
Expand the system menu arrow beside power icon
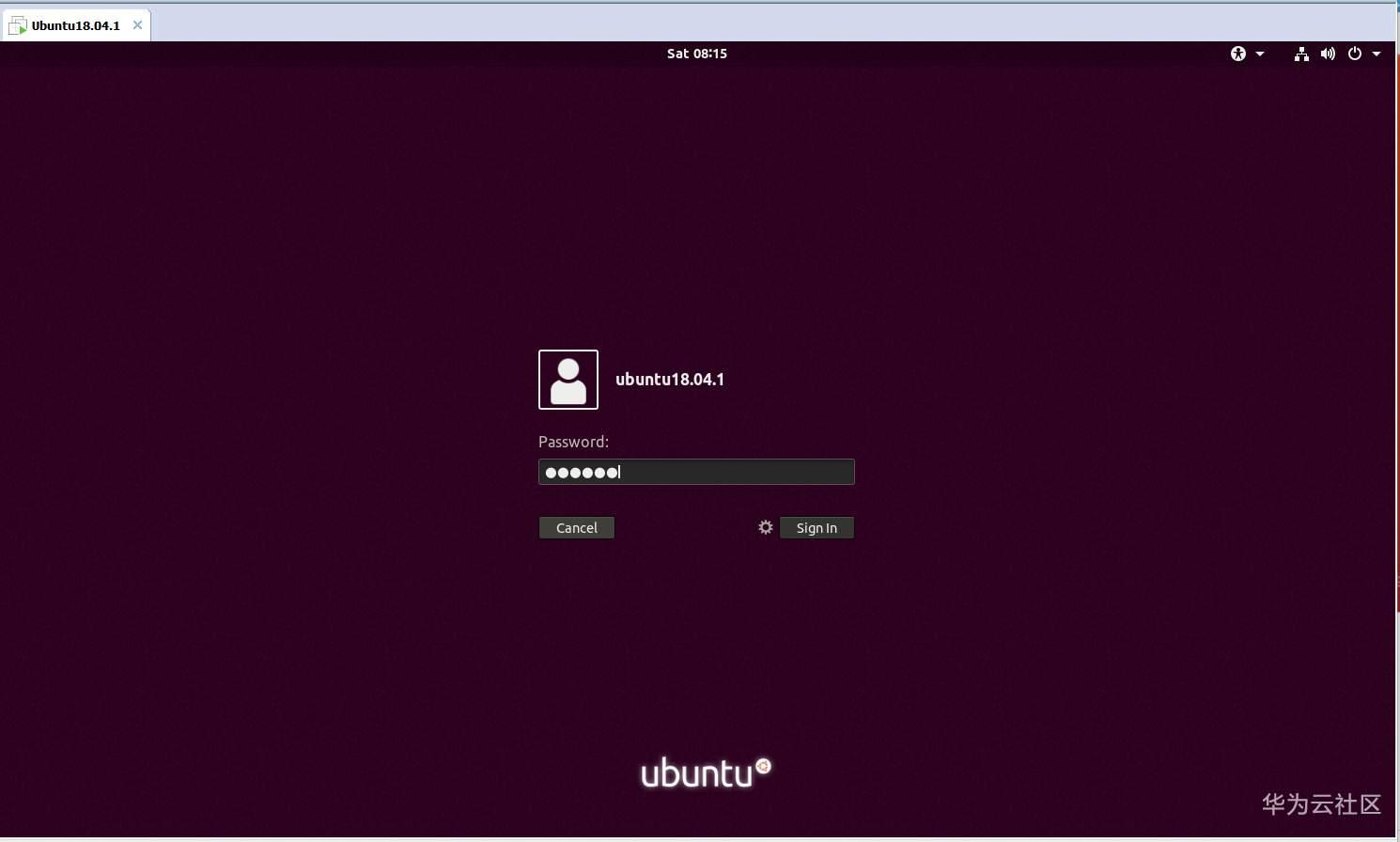click(1377, 54)
